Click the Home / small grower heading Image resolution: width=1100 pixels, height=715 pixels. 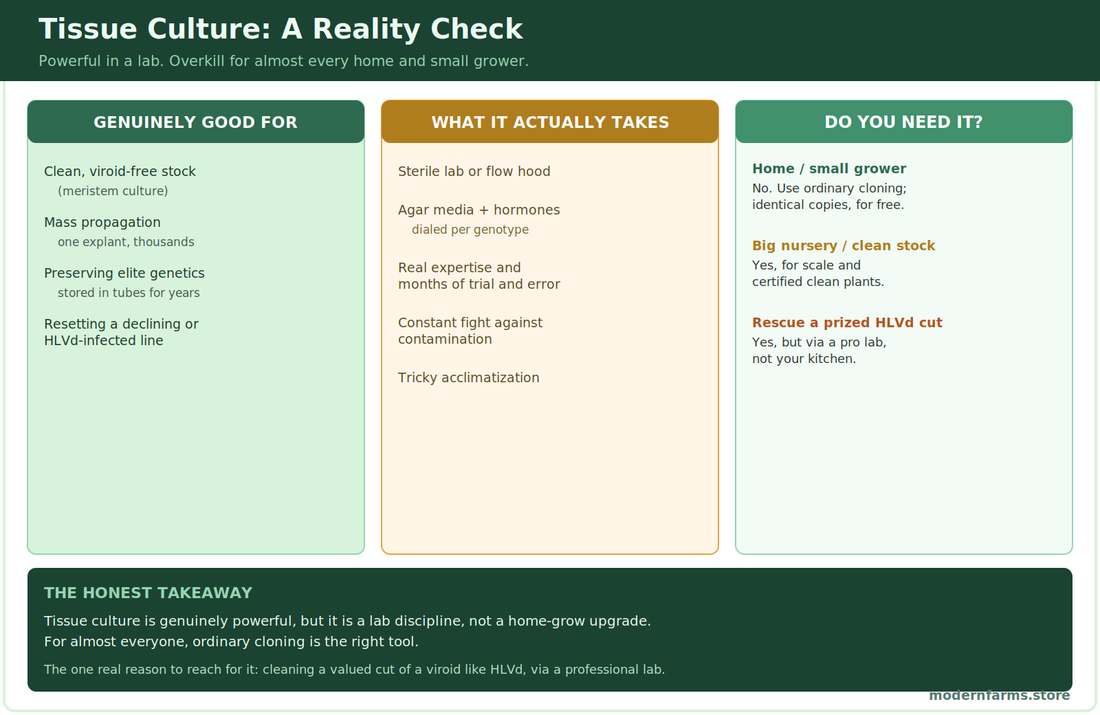coord(829,168)
